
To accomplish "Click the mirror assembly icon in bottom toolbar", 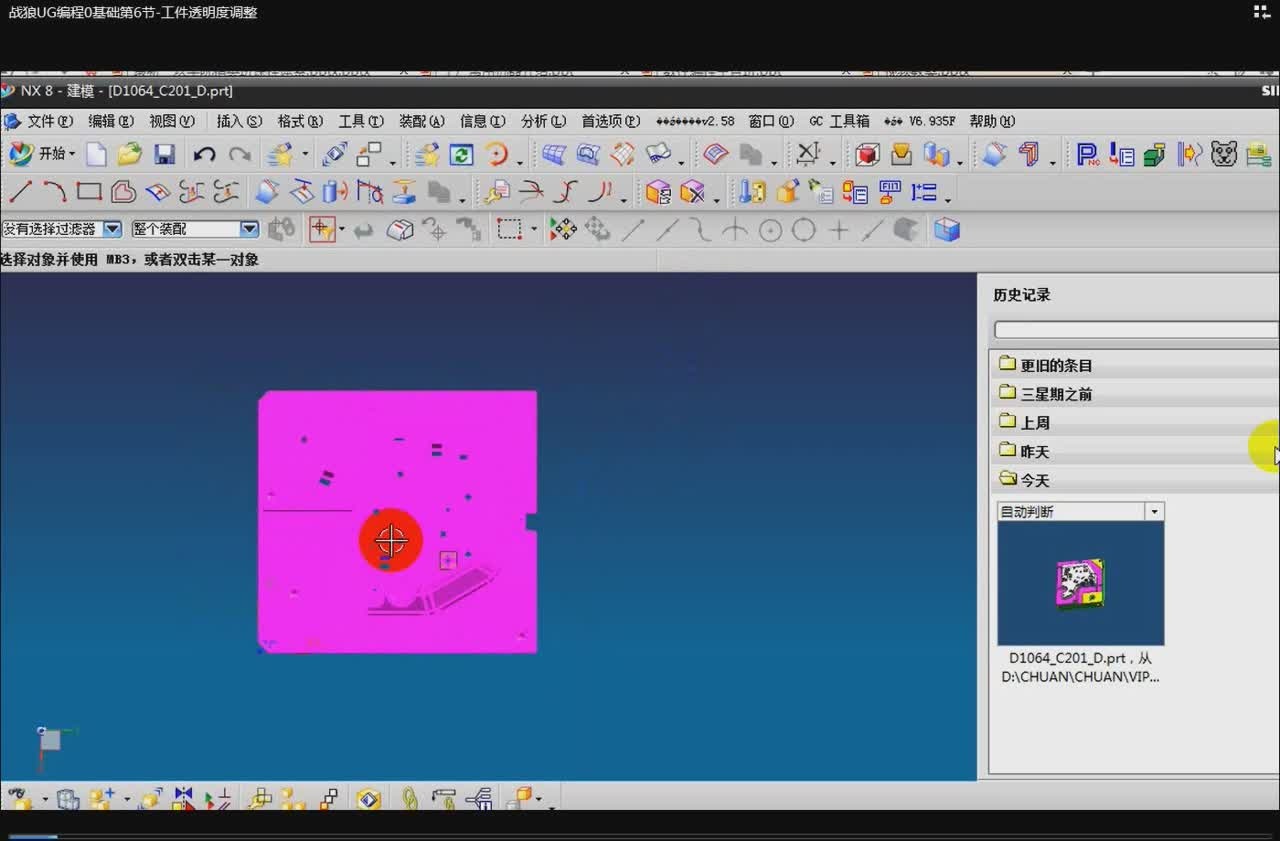I will click(183, 798).
